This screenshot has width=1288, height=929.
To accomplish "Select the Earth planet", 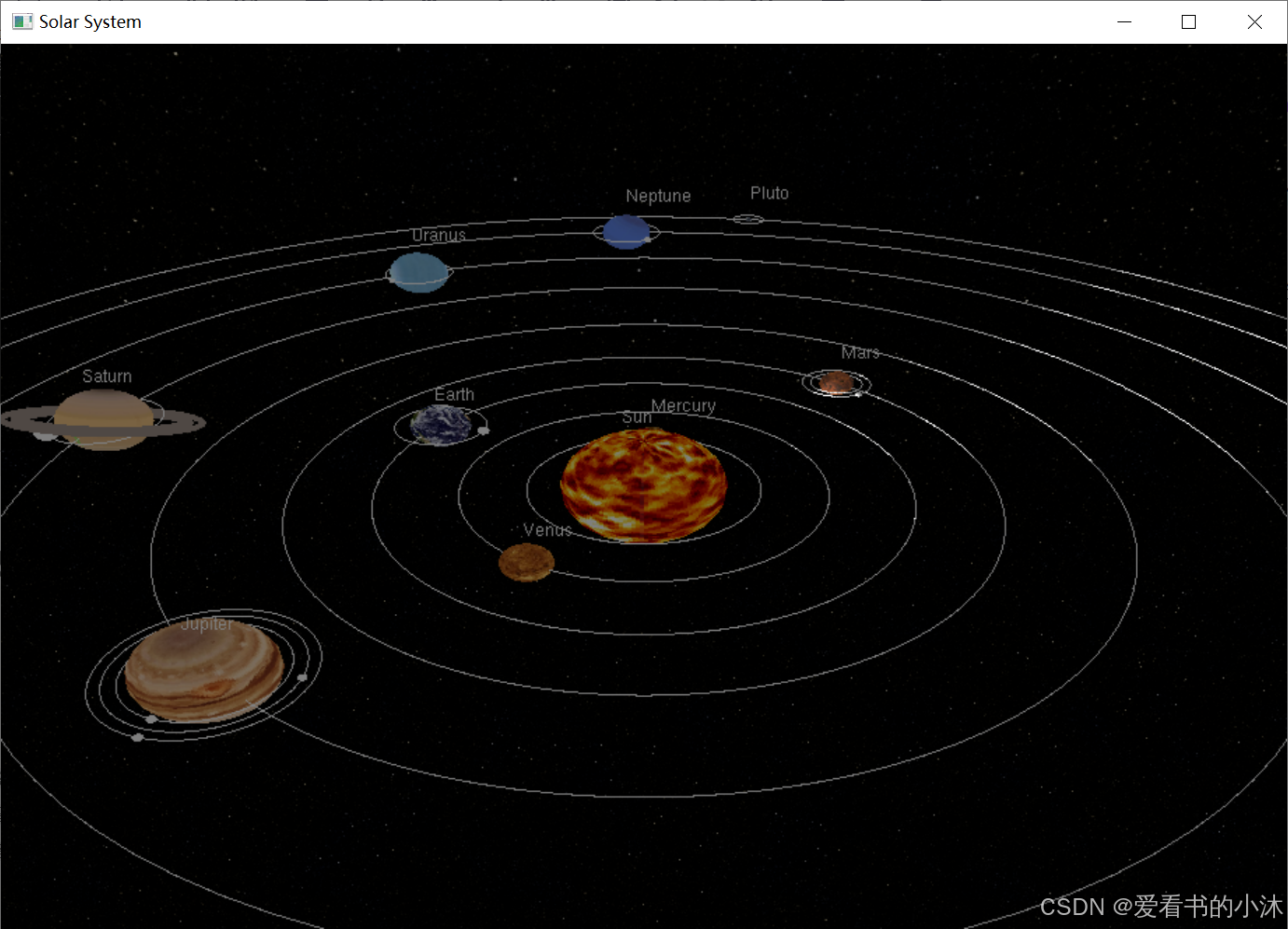I will point(441,425).
